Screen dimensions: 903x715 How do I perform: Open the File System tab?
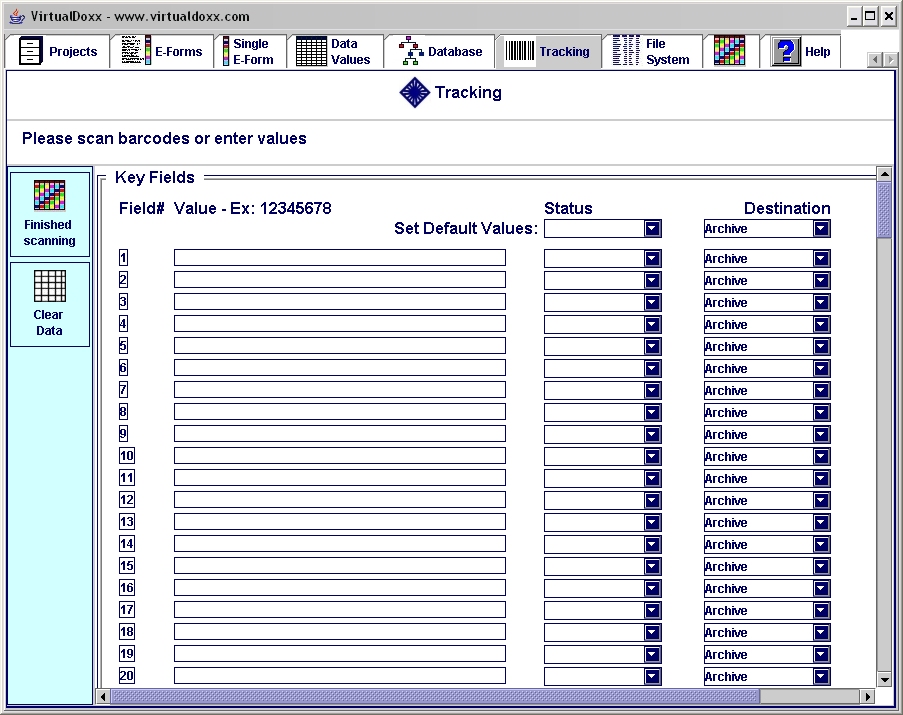point(652,52)
